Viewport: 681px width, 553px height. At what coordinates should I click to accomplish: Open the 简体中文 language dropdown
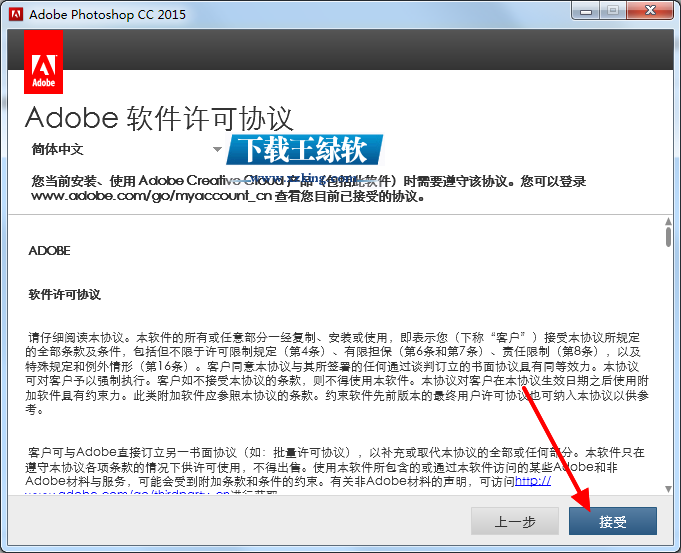[x=126, y=149]
